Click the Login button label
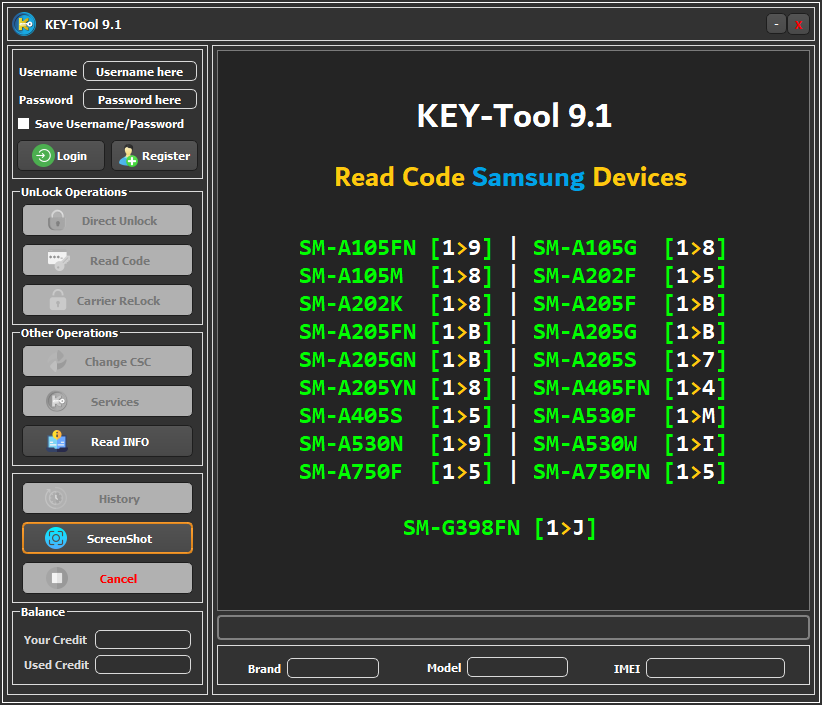The width and height of the screenshot is (822, 705). pos(72,156)
